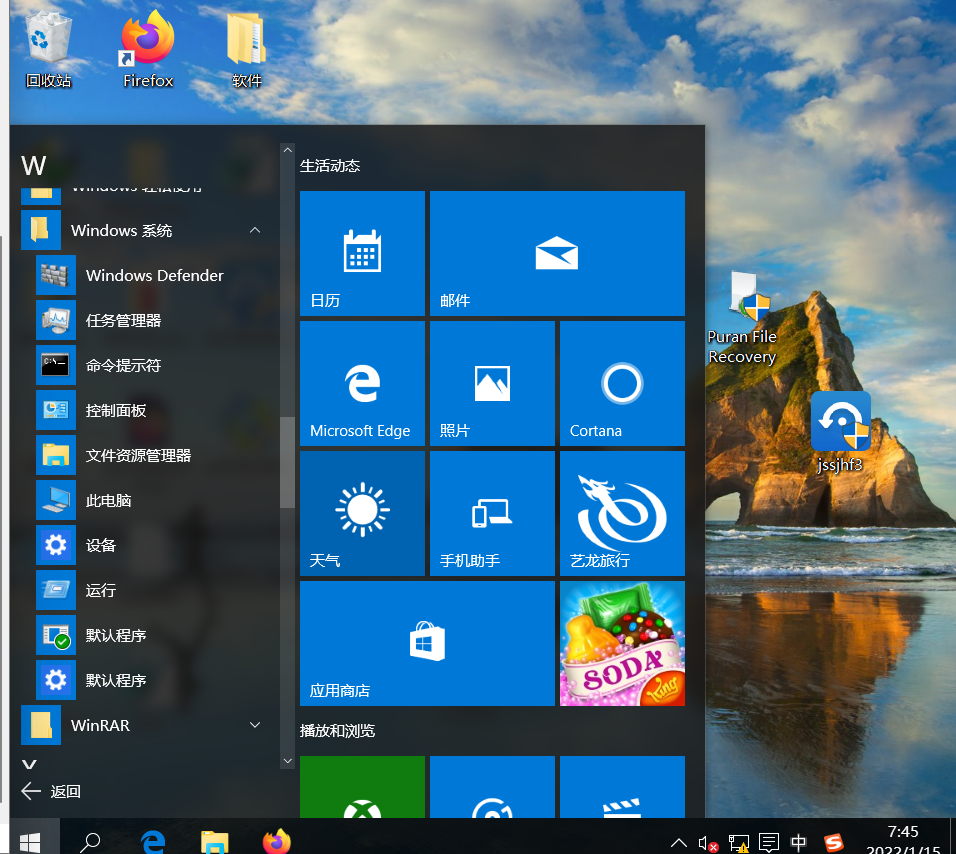Toggle the 中 input language indicator
The height and width of the screenshot is (854, 956).
tap(799, 843)
